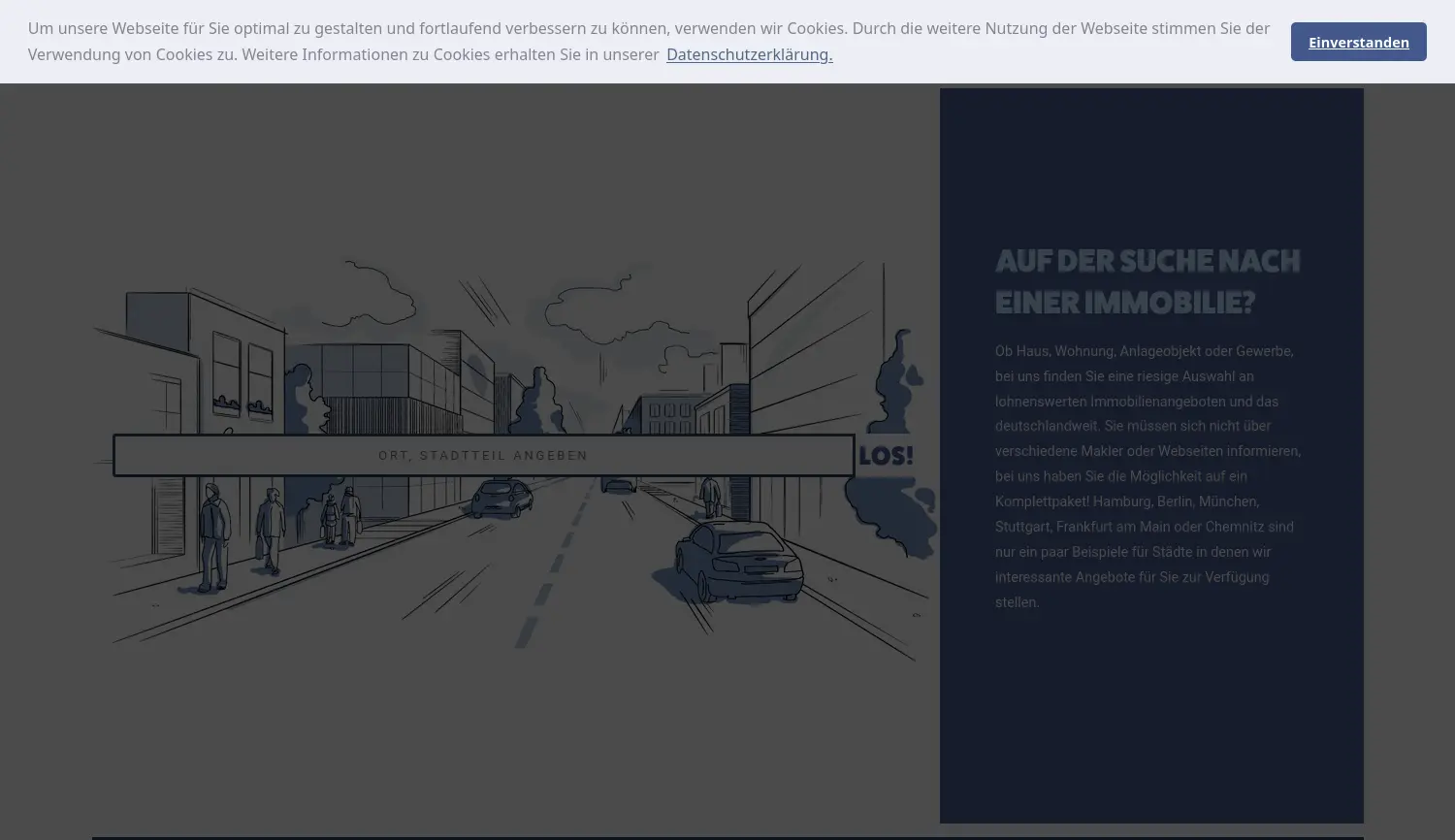
Task: Click the lone pedestrian on the right sidewalk
Action: point(711,498)
